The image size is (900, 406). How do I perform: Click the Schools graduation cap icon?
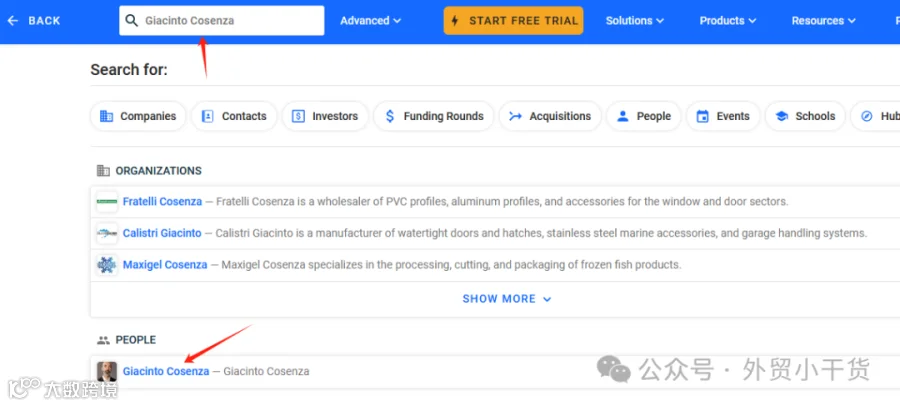click(x=781, y=116)
